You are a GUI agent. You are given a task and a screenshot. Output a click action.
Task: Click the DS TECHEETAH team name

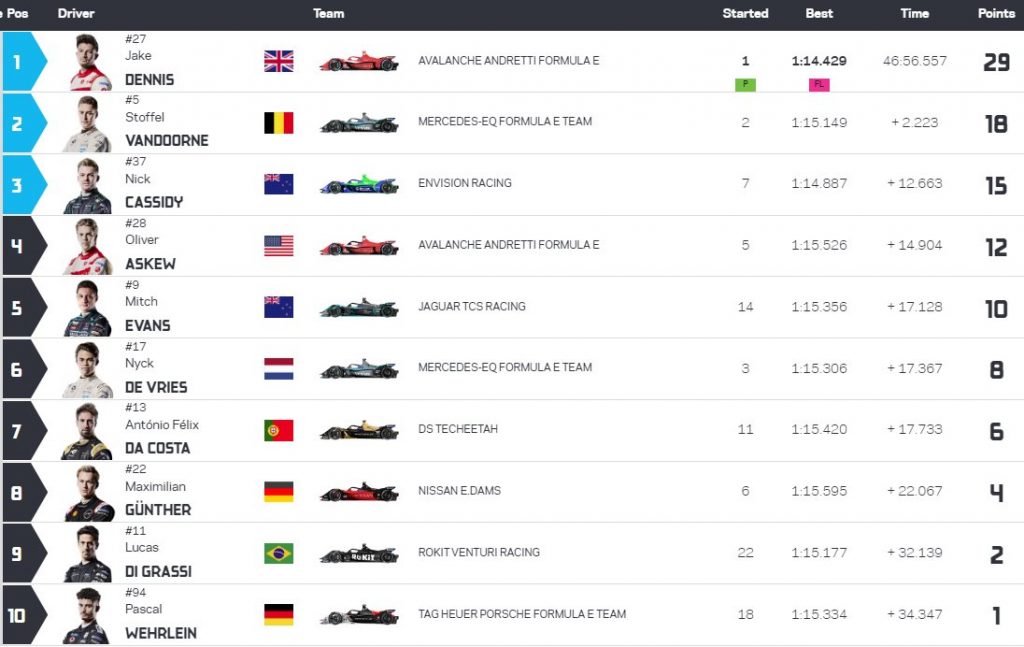tap(458, 429)
